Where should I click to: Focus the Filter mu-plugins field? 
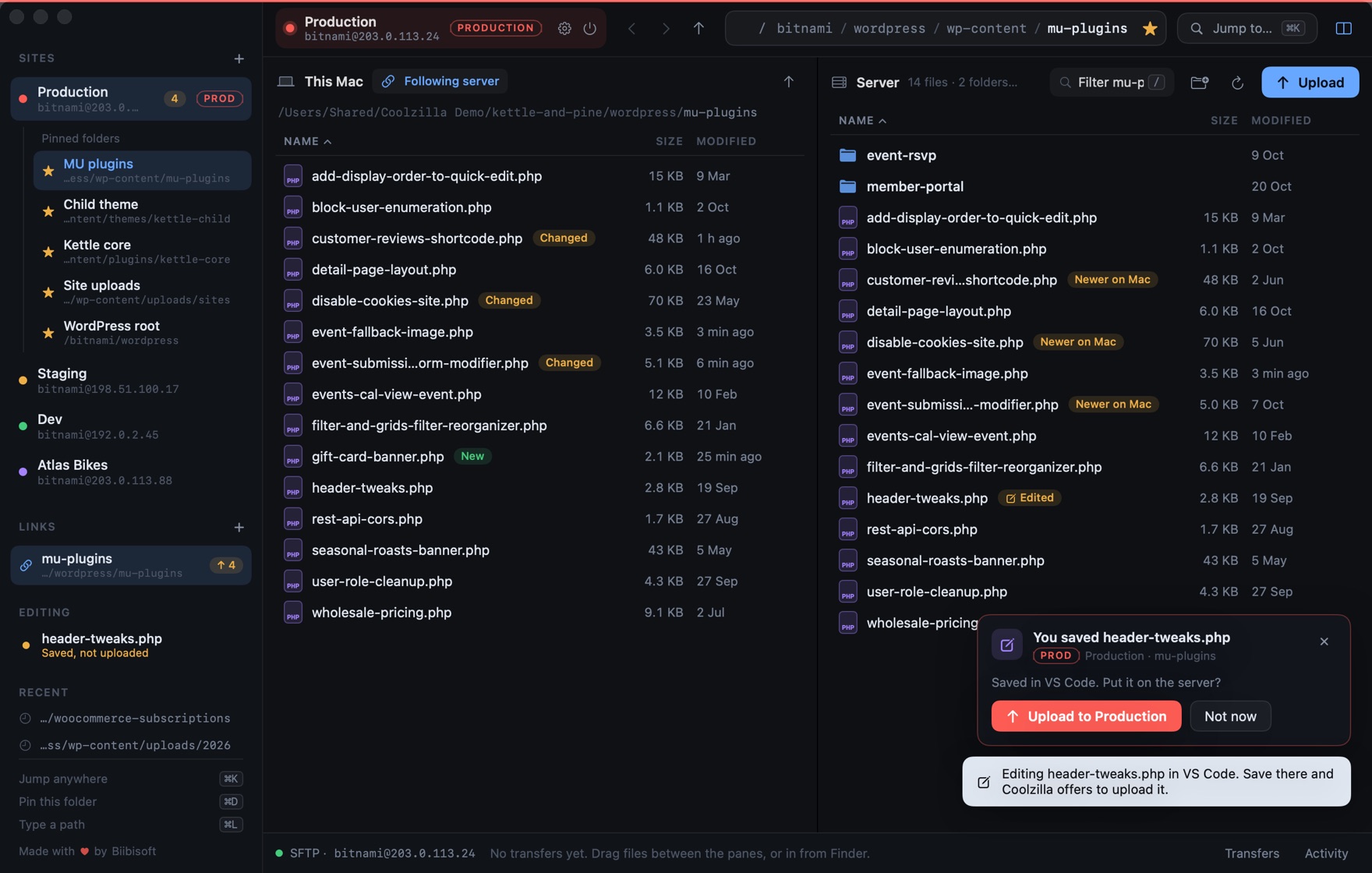pyautogui.click(x=1111, y=83)
